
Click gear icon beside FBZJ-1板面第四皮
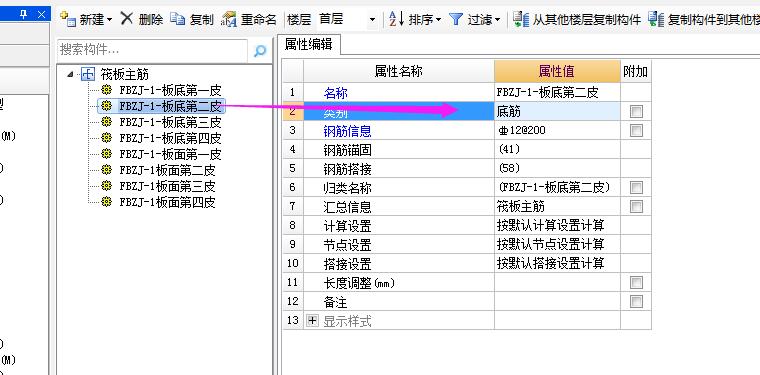pos(107,202)
